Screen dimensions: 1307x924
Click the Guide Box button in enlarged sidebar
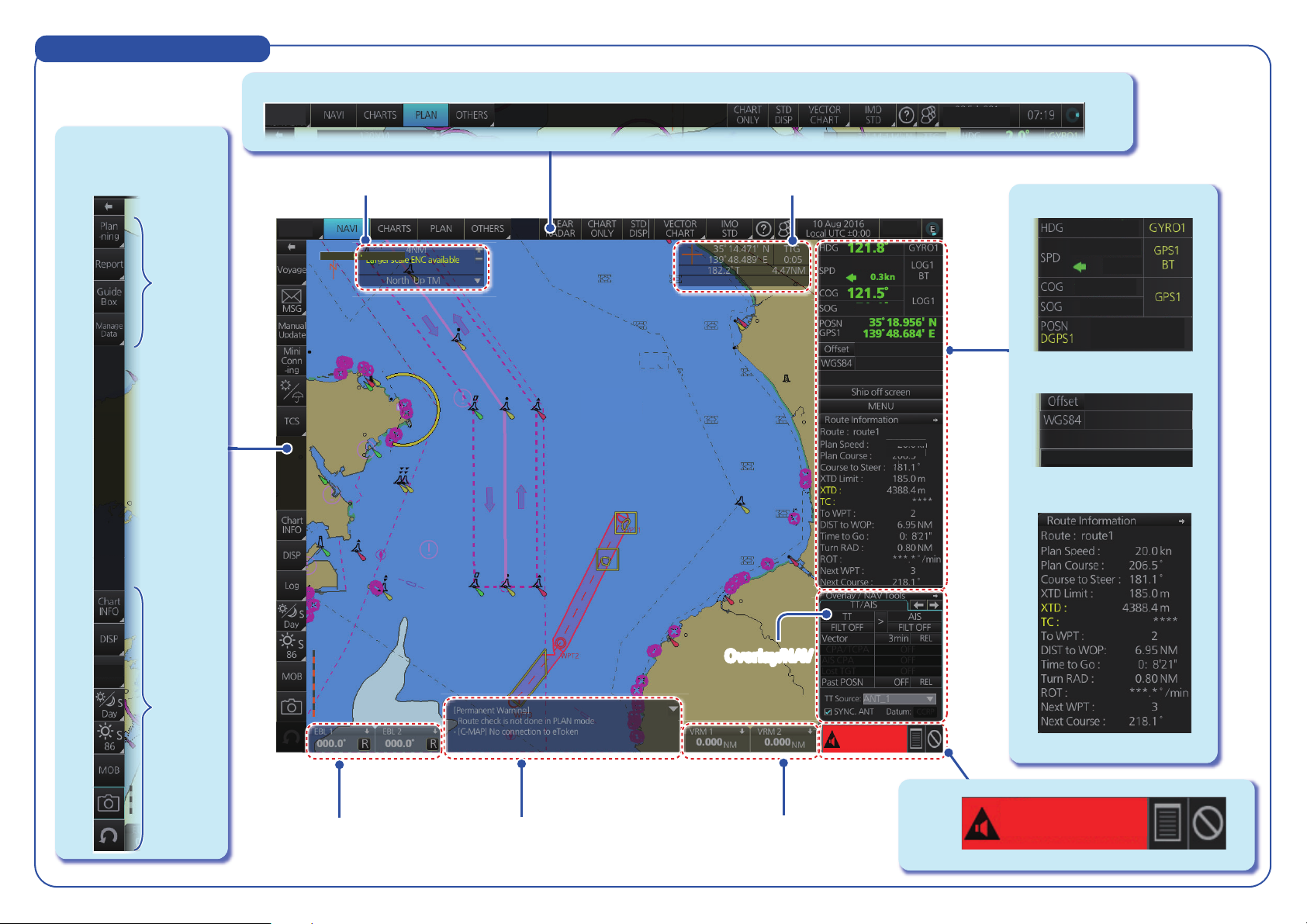pos(109,296)
